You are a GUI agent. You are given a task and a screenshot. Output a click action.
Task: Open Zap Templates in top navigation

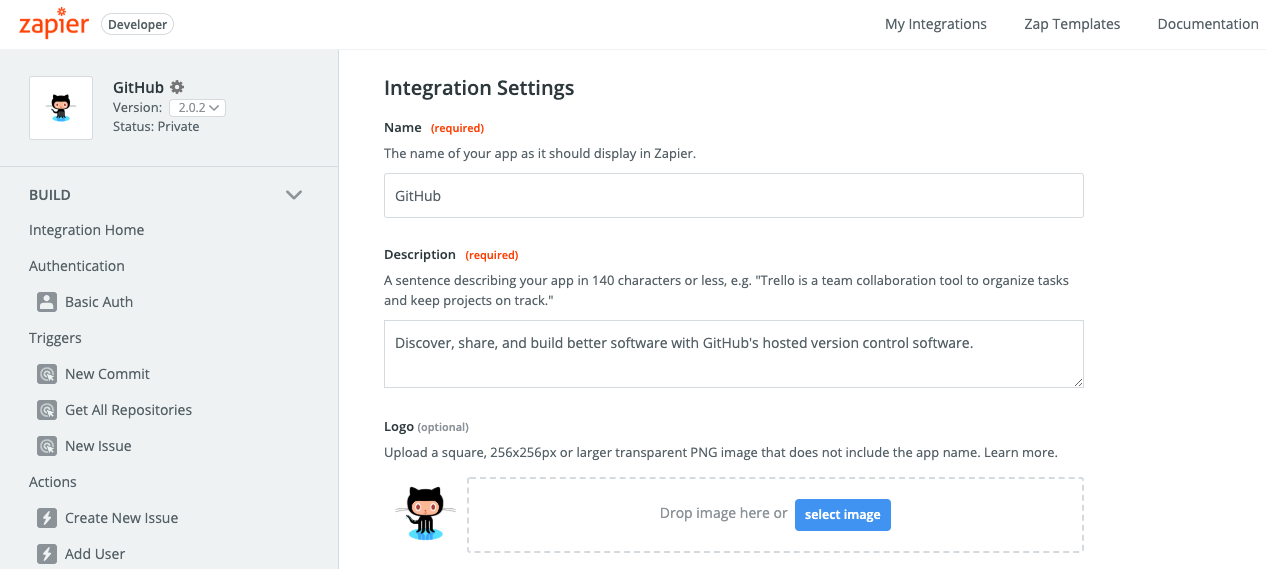pos(1072,24)
